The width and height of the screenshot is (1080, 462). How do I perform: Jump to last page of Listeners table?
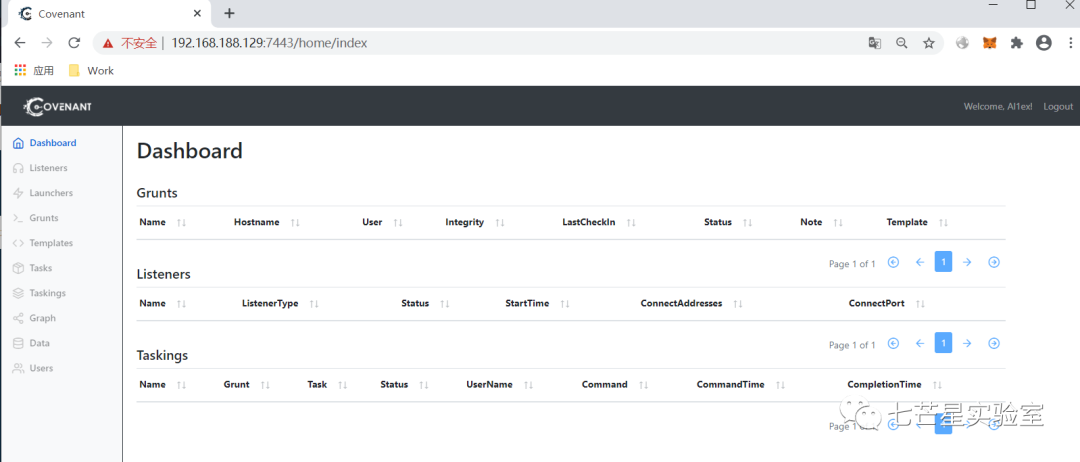click(x=994, y=344)
